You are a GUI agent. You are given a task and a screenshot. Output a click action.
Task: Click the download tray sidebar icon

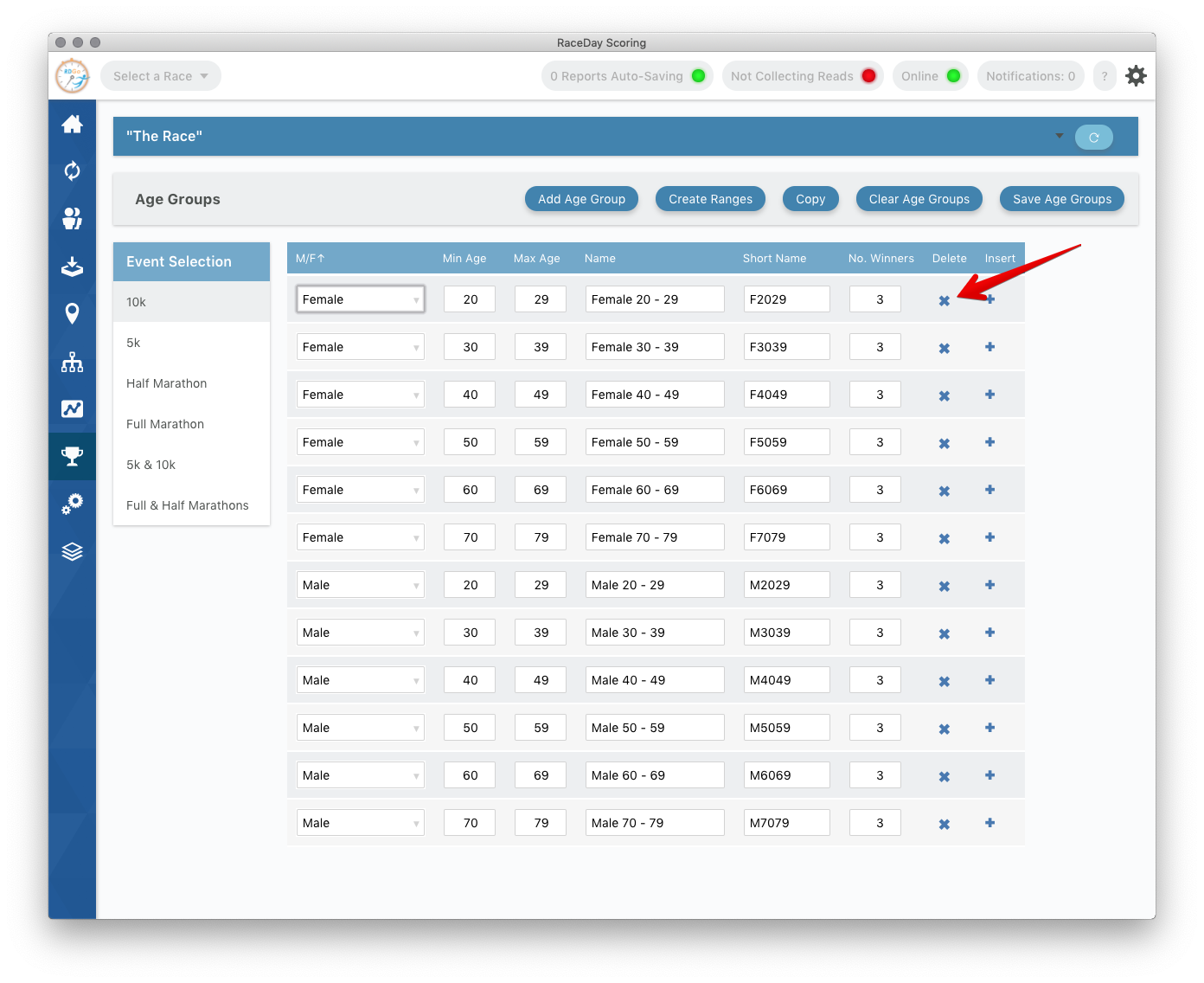tap(72, 266)
